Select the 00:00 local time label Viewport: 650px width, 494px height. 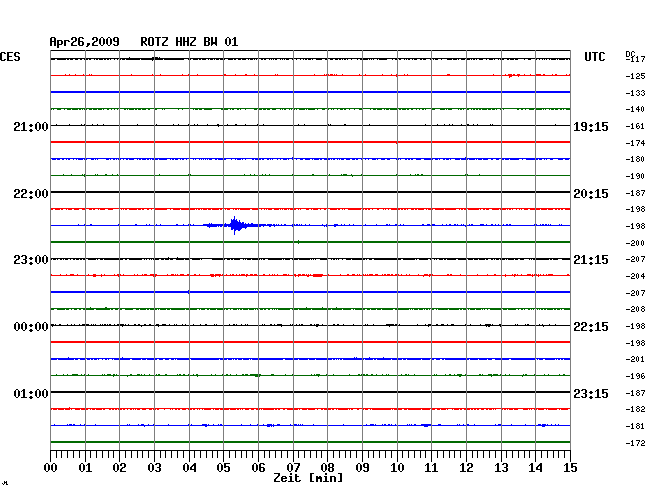coord(31,327)
